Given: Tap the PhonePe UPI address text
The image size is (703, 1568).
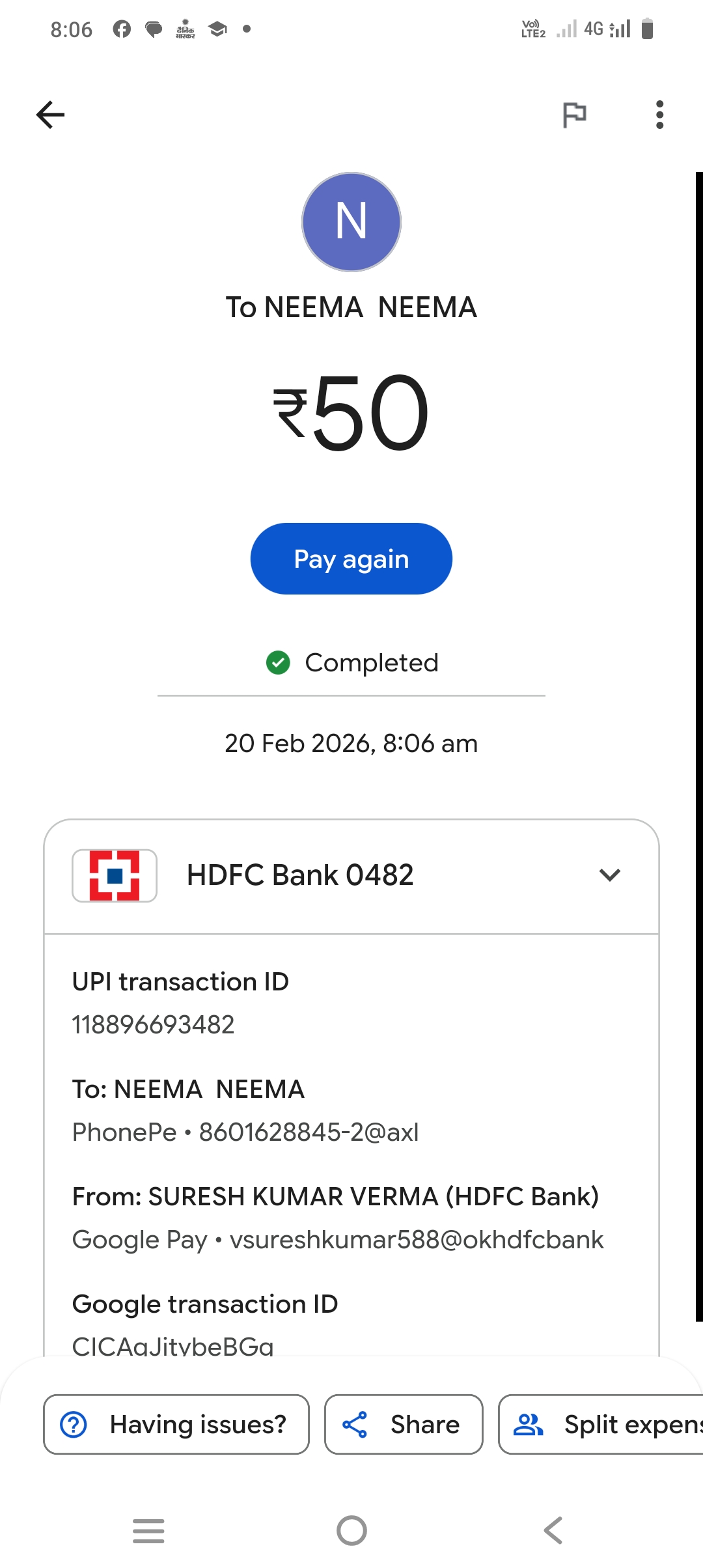Looking at the screenshot, I should click(x=245, y=1132).
